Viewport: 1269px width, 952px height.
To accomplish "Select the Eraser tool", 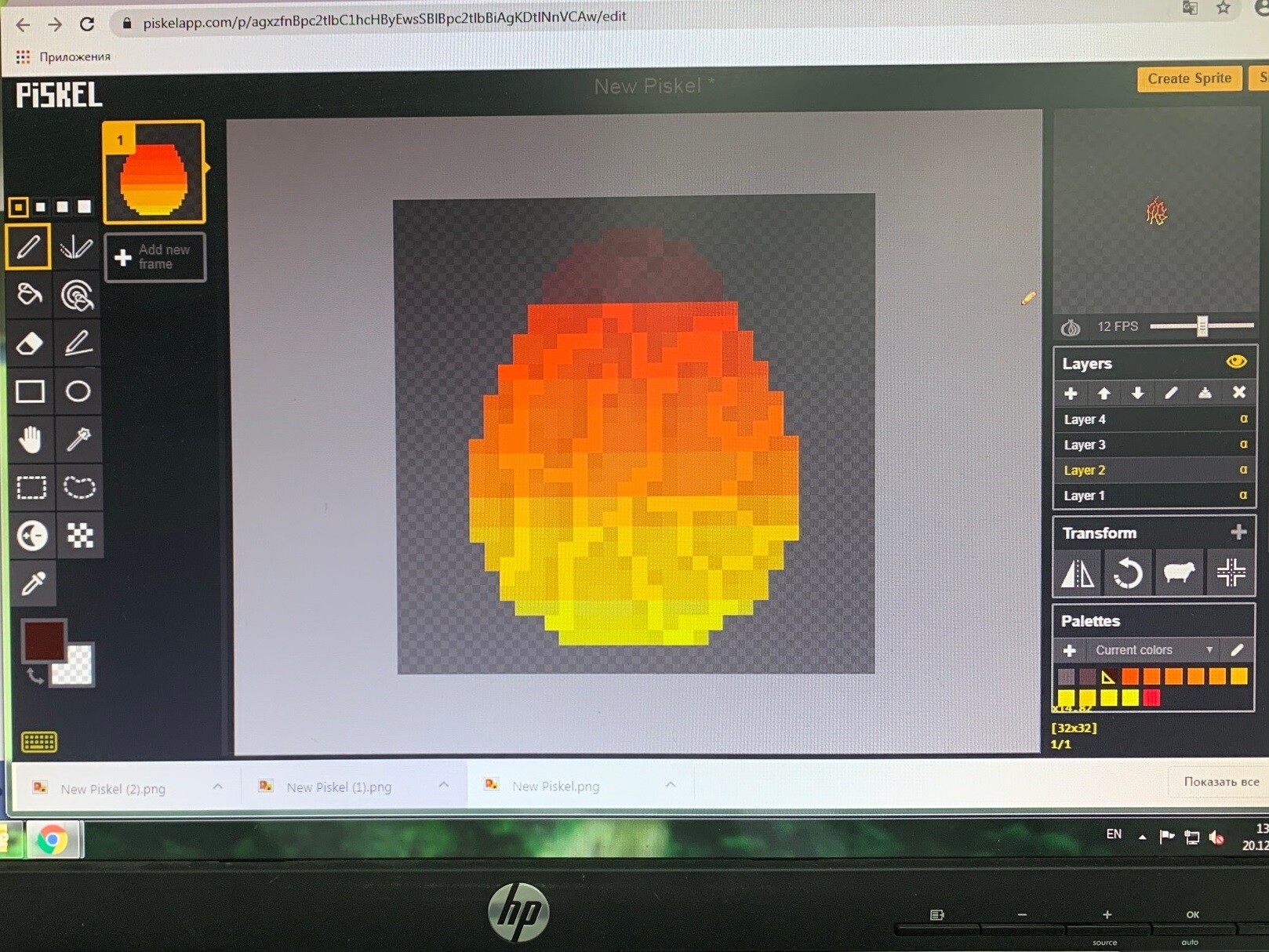I will [30, 343].
